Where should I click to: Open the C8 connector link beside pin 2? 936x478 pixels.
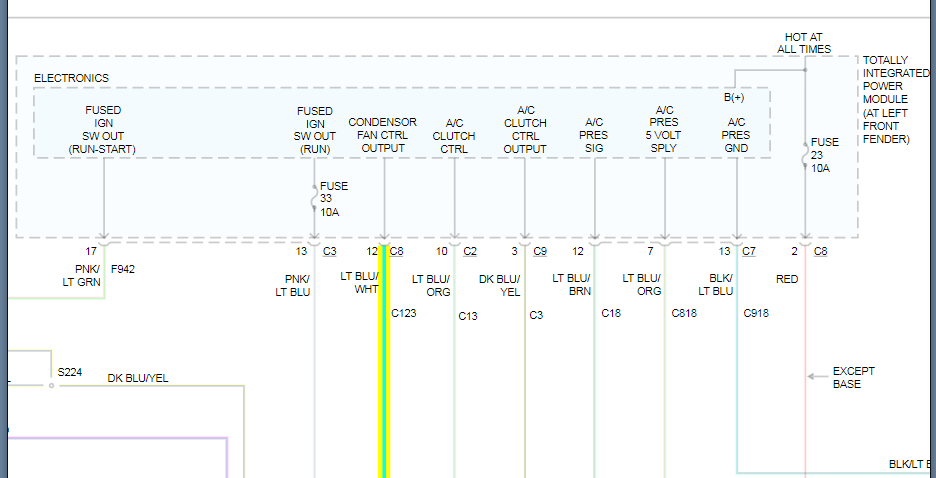click(x=821, y=252)
